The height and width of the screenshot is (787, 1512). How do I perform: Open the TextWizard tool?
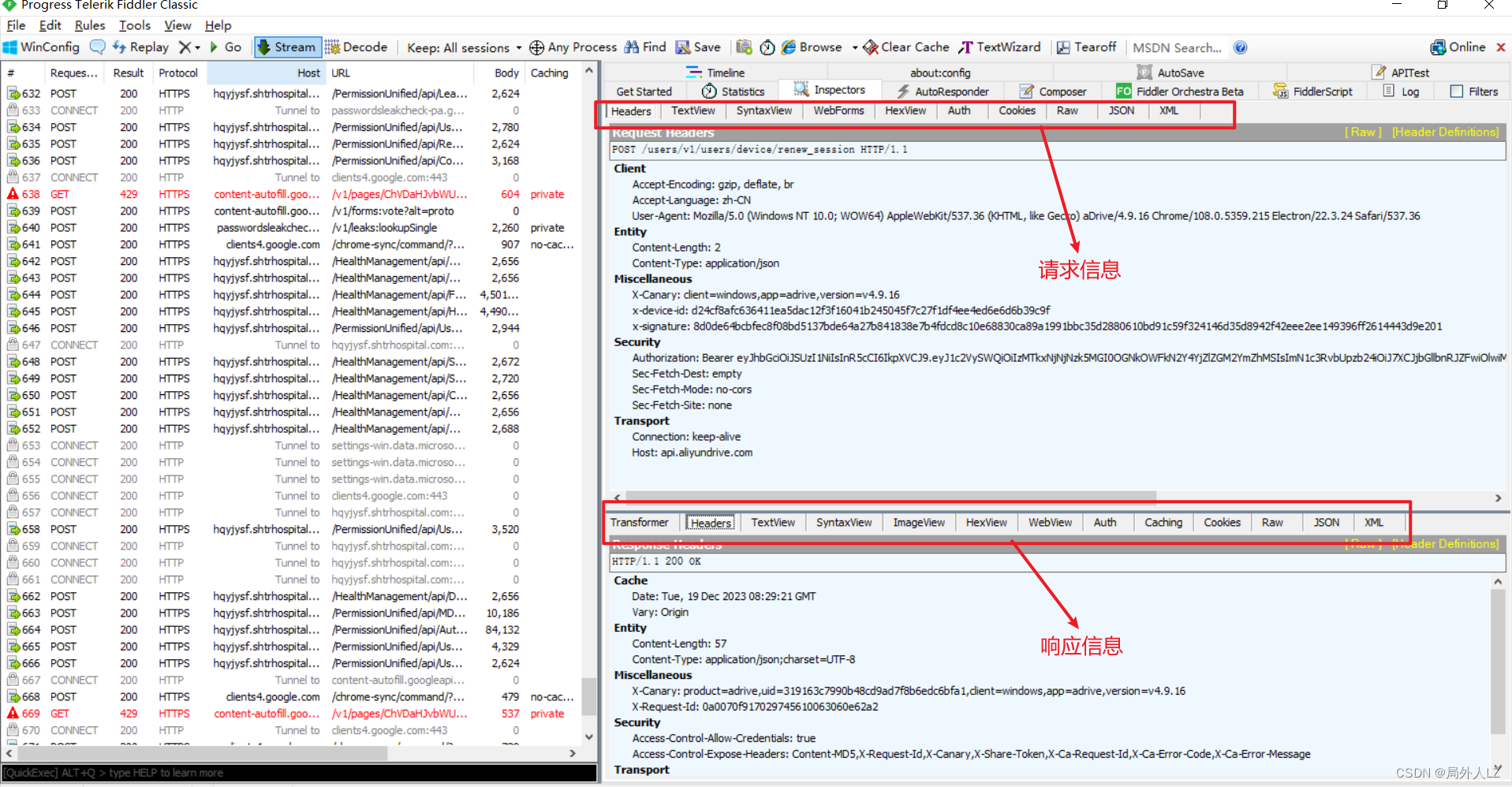(x=999, y=47)
